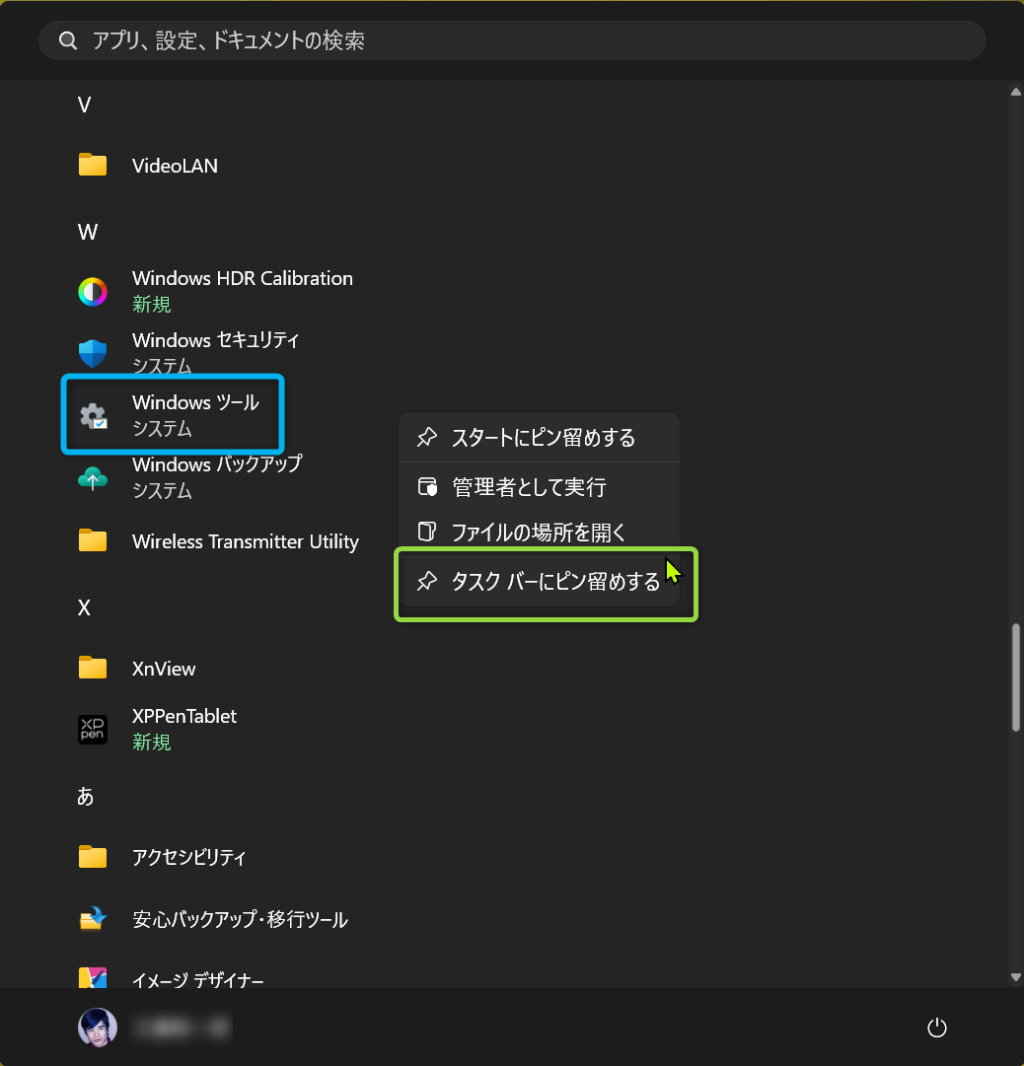Open the Windows バックアップ cloud icon

(93, 478)
